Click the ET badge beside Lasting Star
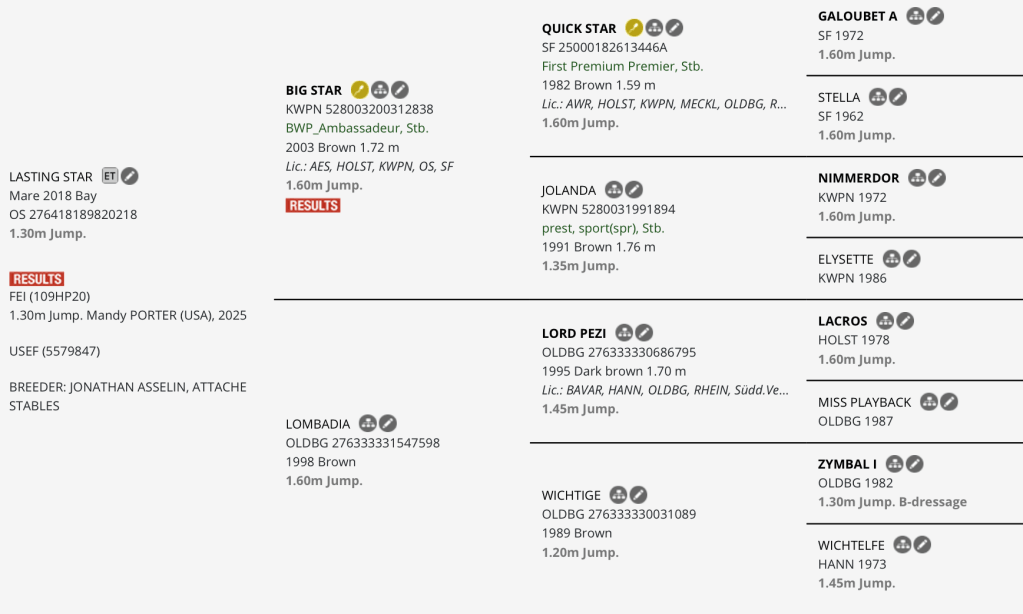1023x614 pixels. tap(110, 176)
